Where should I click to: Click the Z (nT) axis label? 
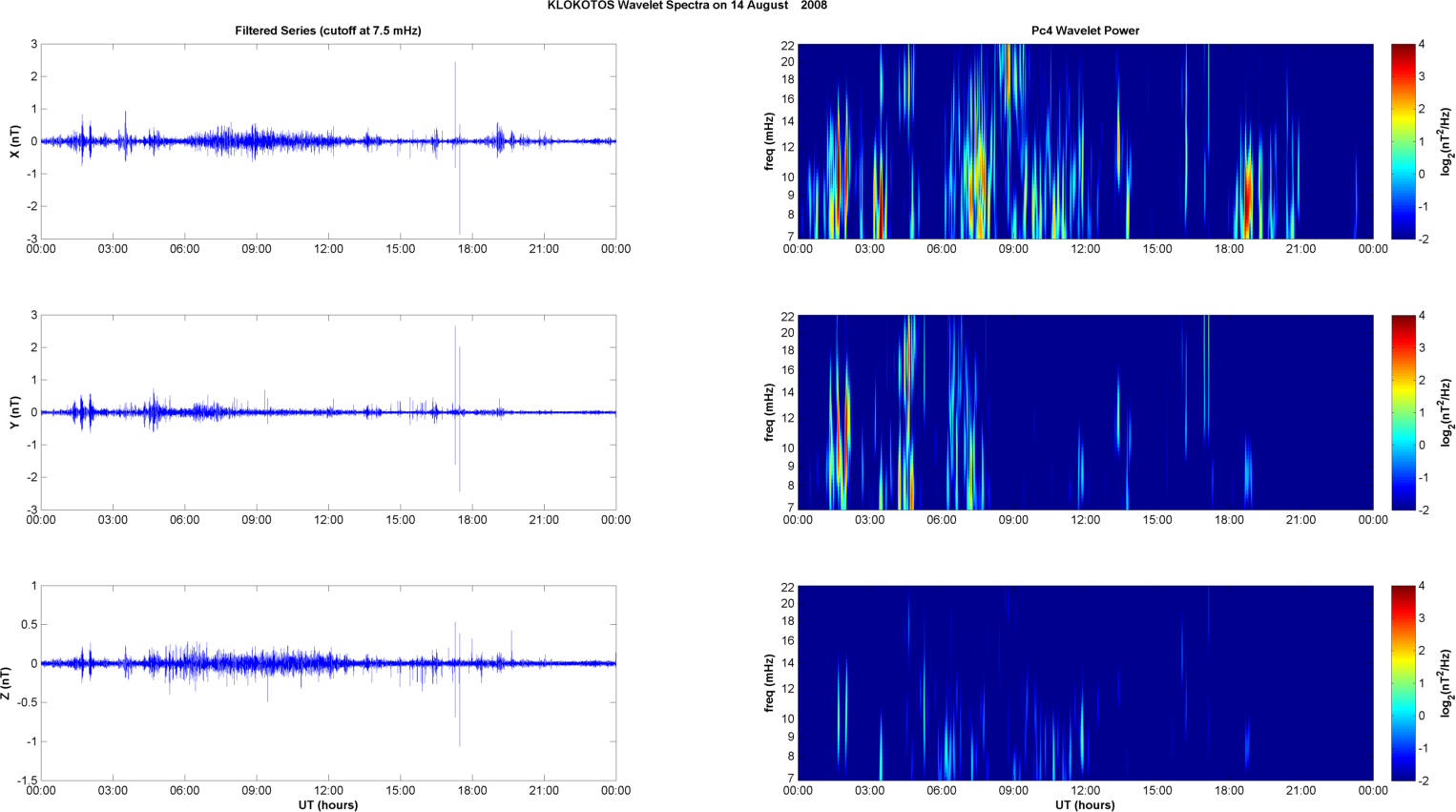click(6, 683)
